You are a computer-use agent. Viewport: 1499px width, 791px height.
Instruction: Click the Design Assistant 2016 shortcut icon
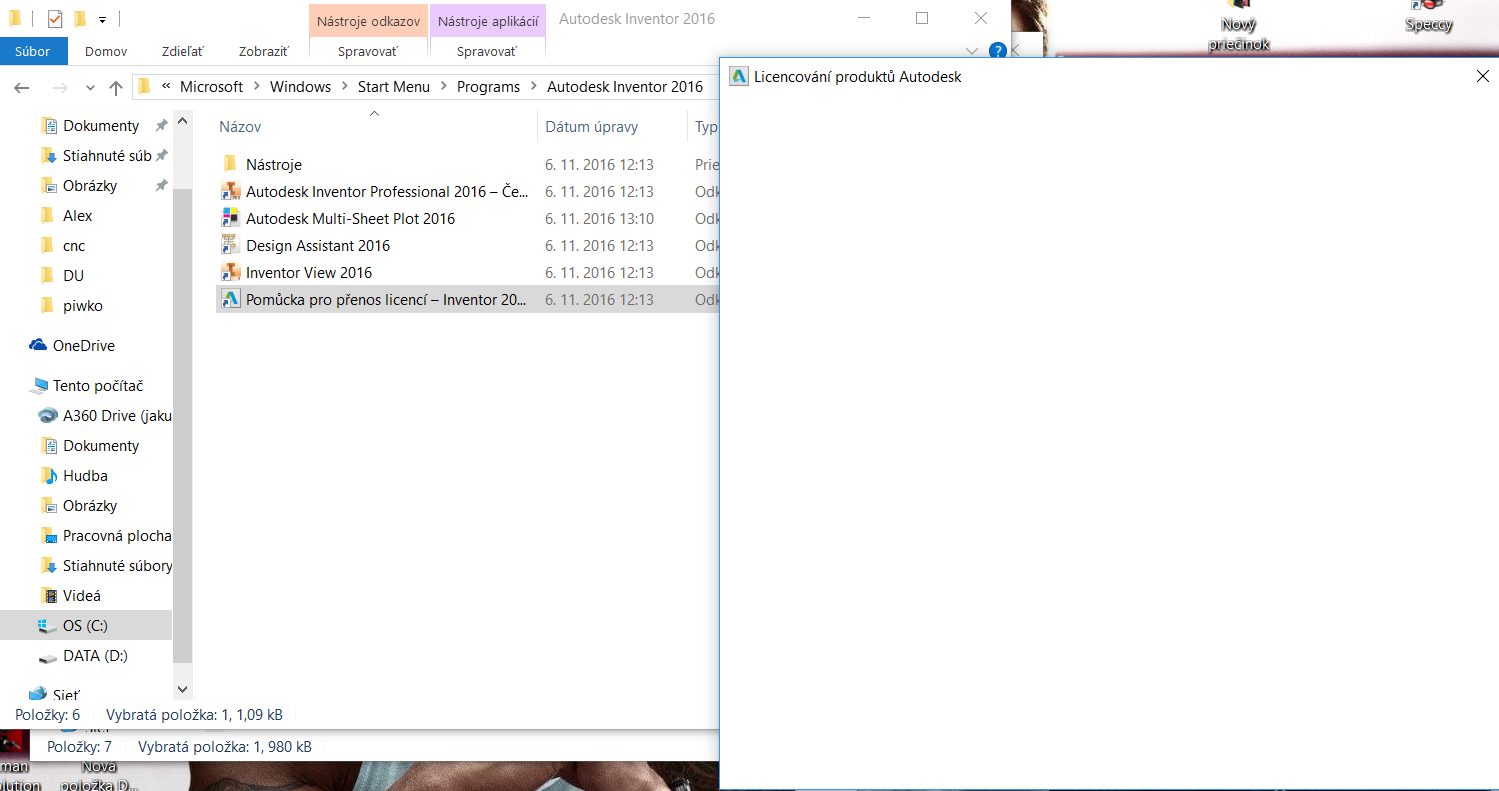click(231, 246)
